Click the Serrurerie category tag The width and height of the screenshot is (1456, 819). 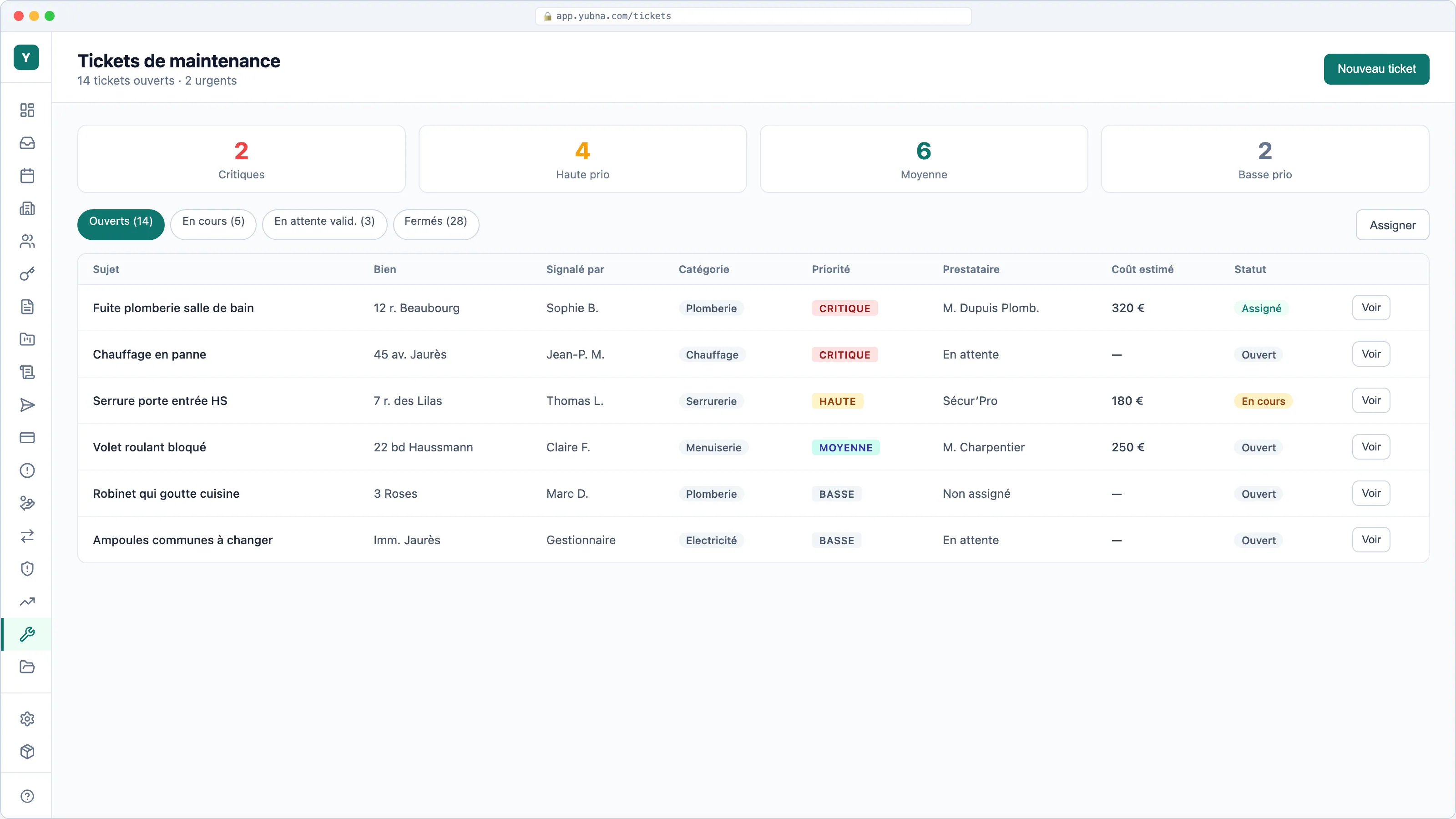[x=711, y=401]
